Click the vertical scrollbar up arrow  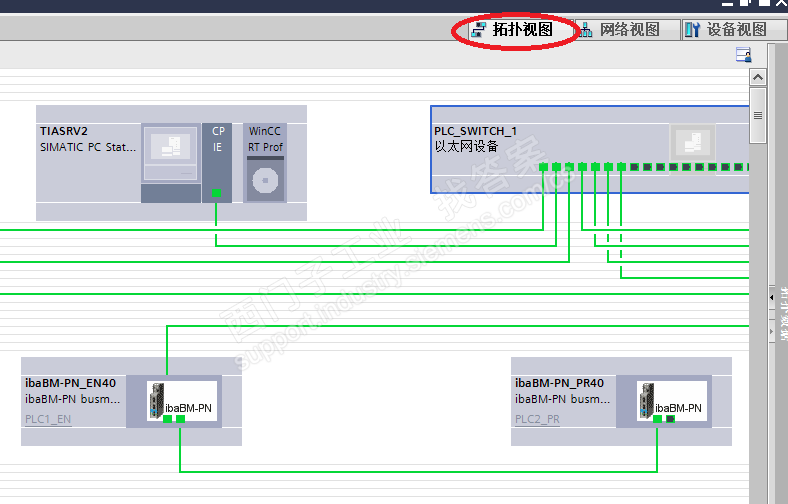[758, 77]
